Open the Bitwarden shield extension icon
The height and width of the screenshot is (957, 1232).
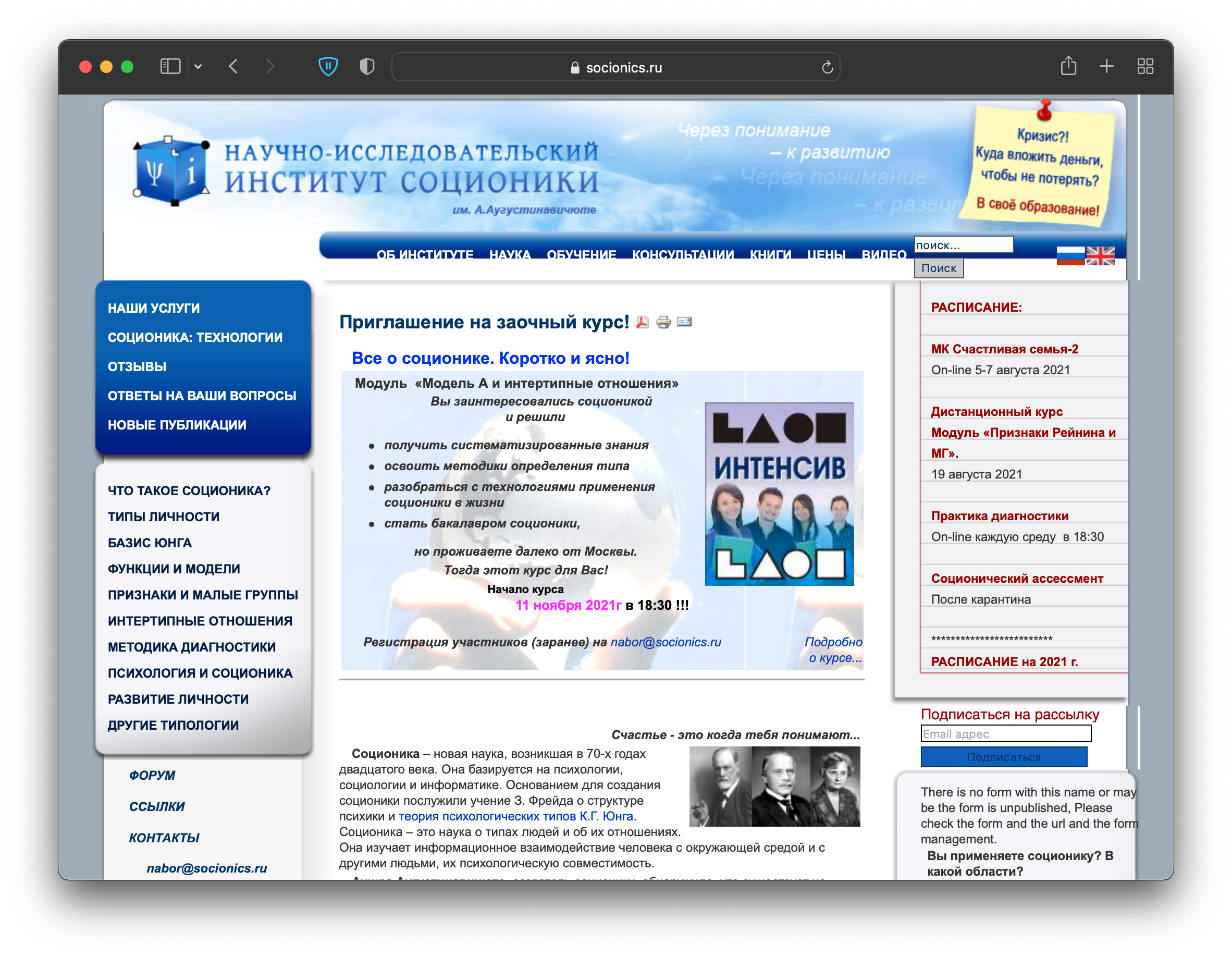[328, 67]
